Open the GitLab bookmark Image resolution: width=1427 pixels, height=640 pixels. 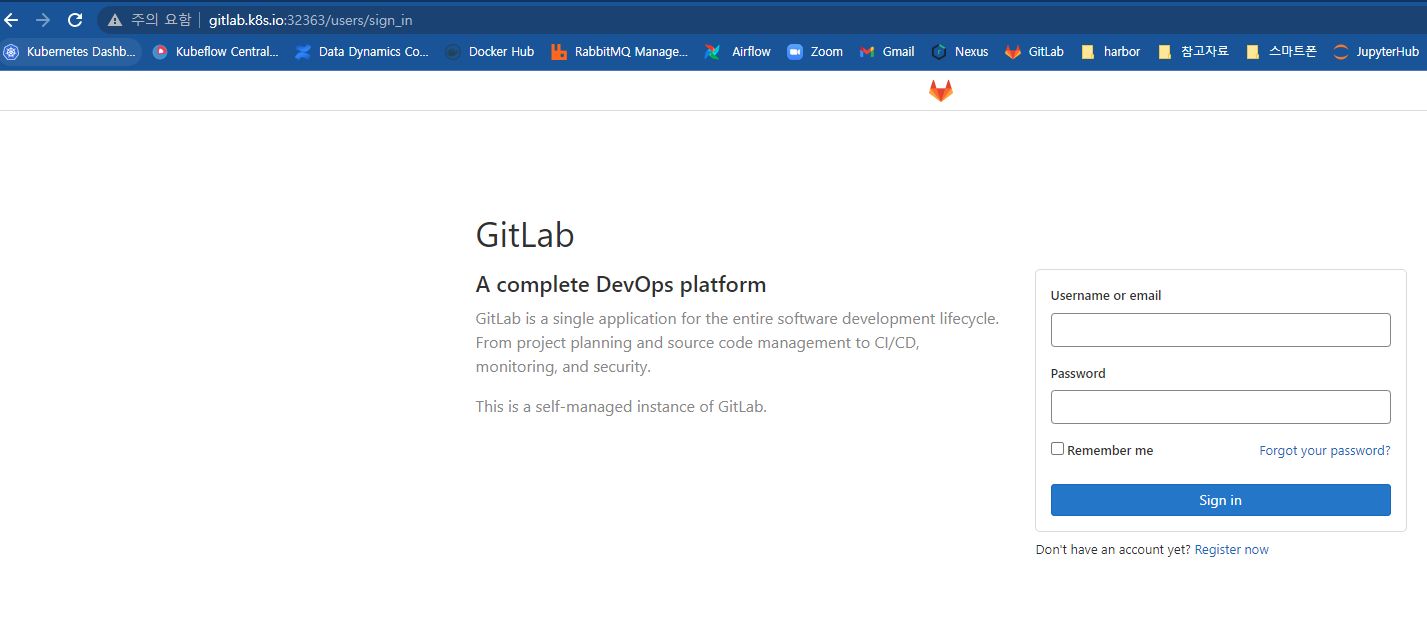coord(1035,52)
